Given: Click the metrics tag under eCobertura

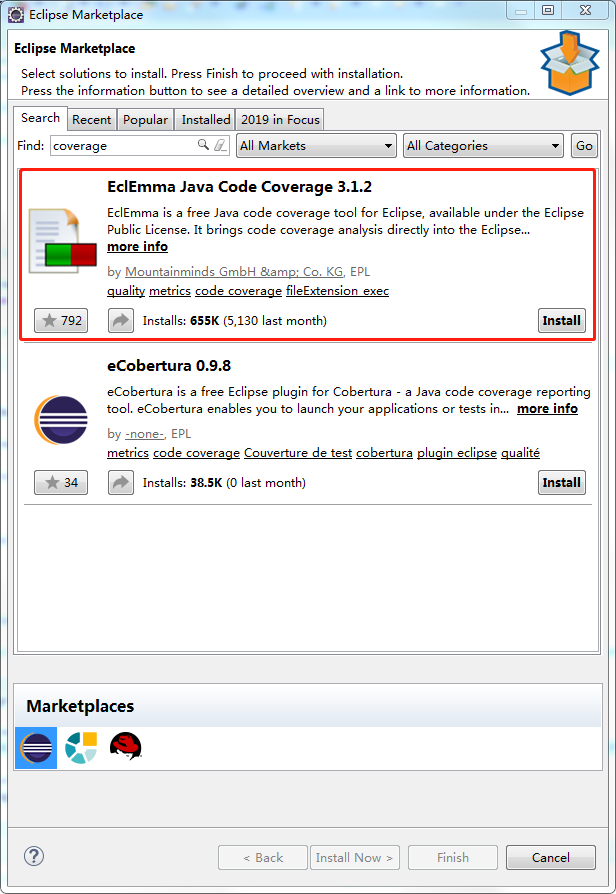Looking at the screenshot, I should coord(128,453).
